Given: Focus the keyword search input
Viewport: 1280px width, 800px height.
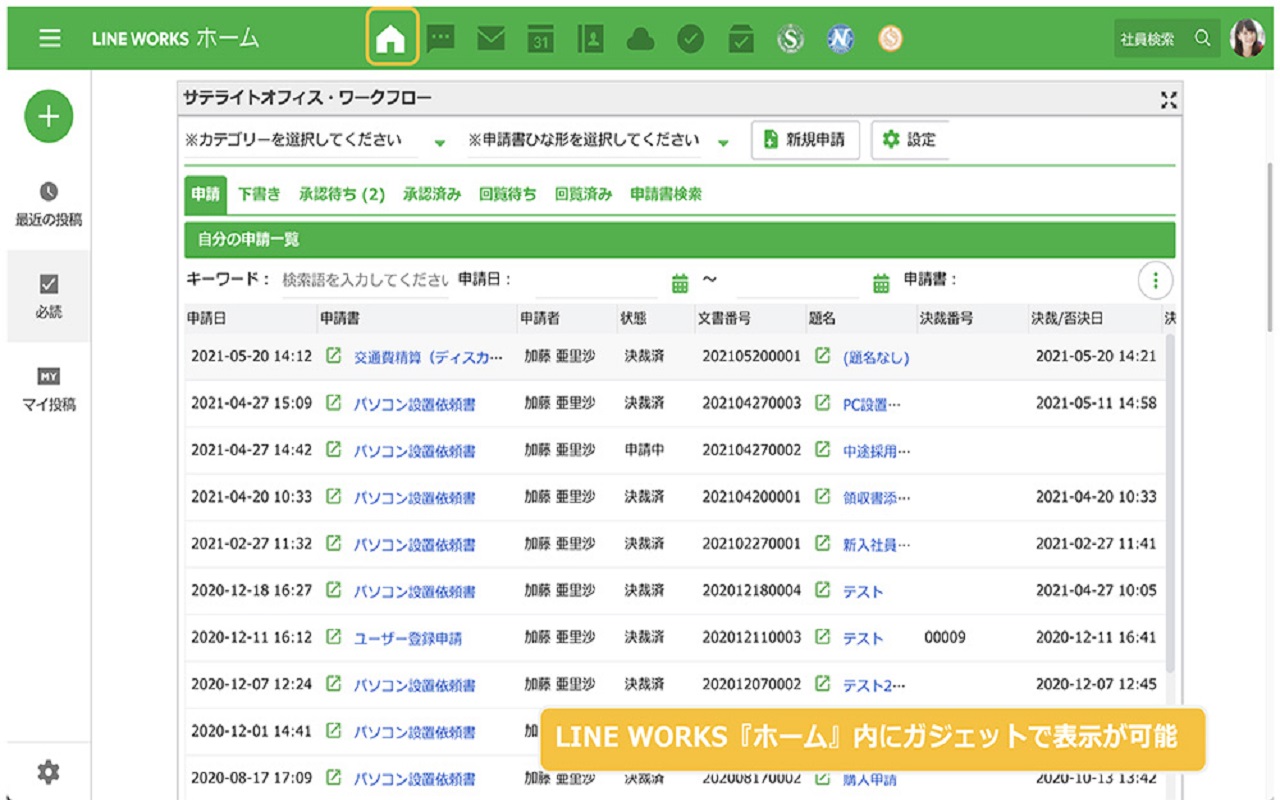Looking at the screenshot, I should click(365, 281).
